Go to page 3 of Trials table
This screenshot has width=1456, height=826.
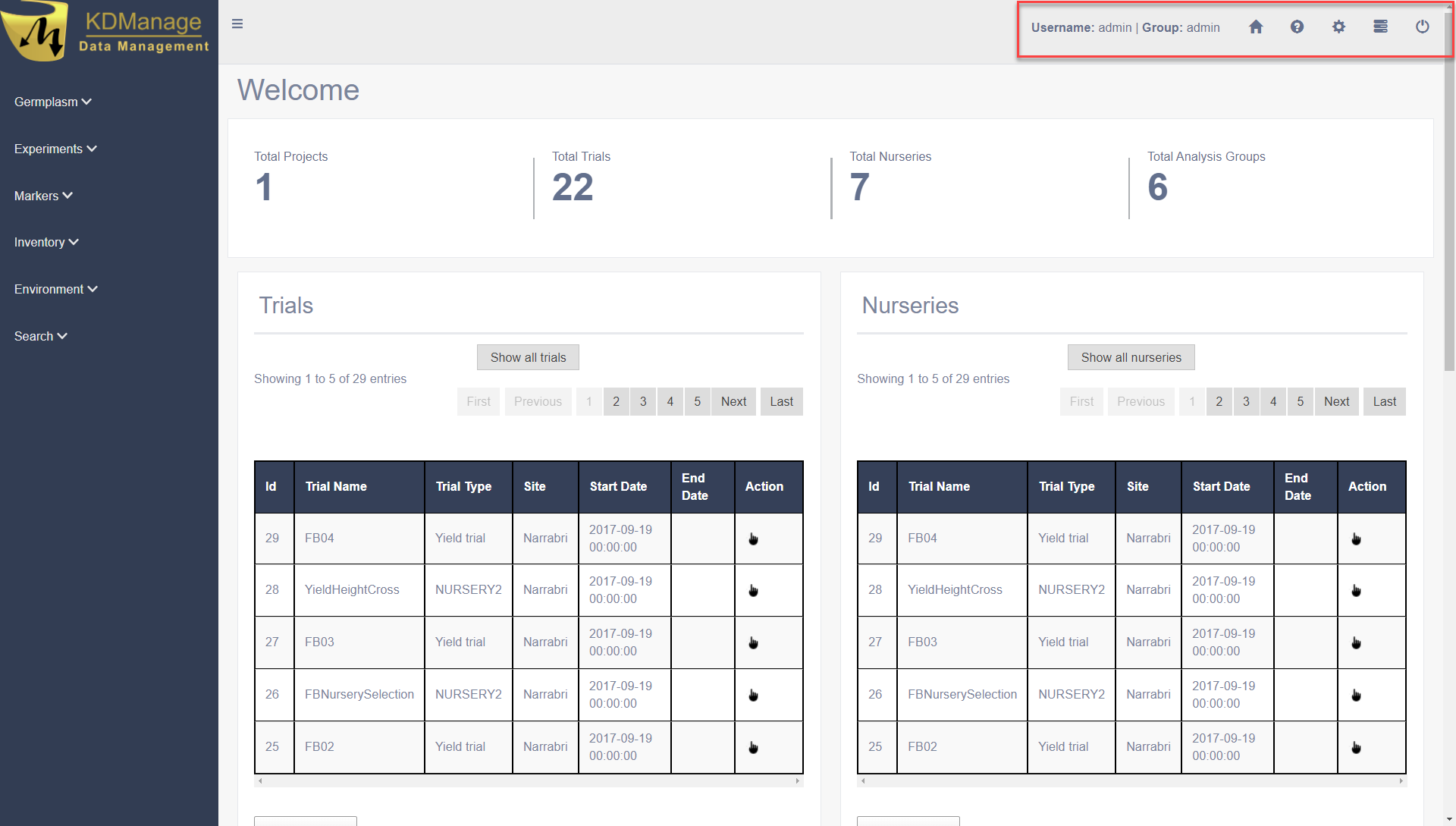pyautogui.click(x=643, y=401)
